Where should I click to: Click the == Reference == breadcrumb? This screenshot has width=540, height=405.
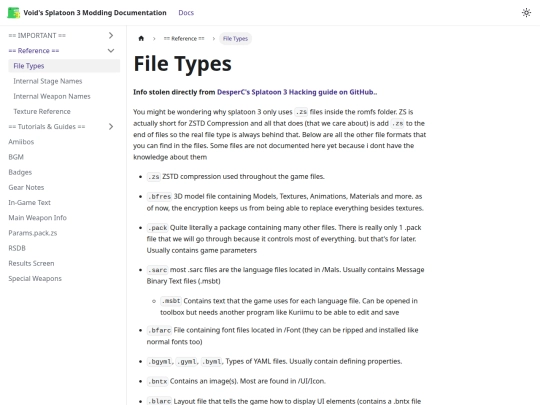click(184, 38)
